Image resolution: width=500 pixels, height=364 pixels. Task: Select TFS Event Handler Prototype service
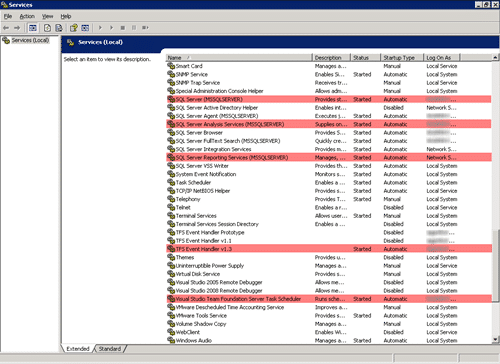(x=329, y=232)
